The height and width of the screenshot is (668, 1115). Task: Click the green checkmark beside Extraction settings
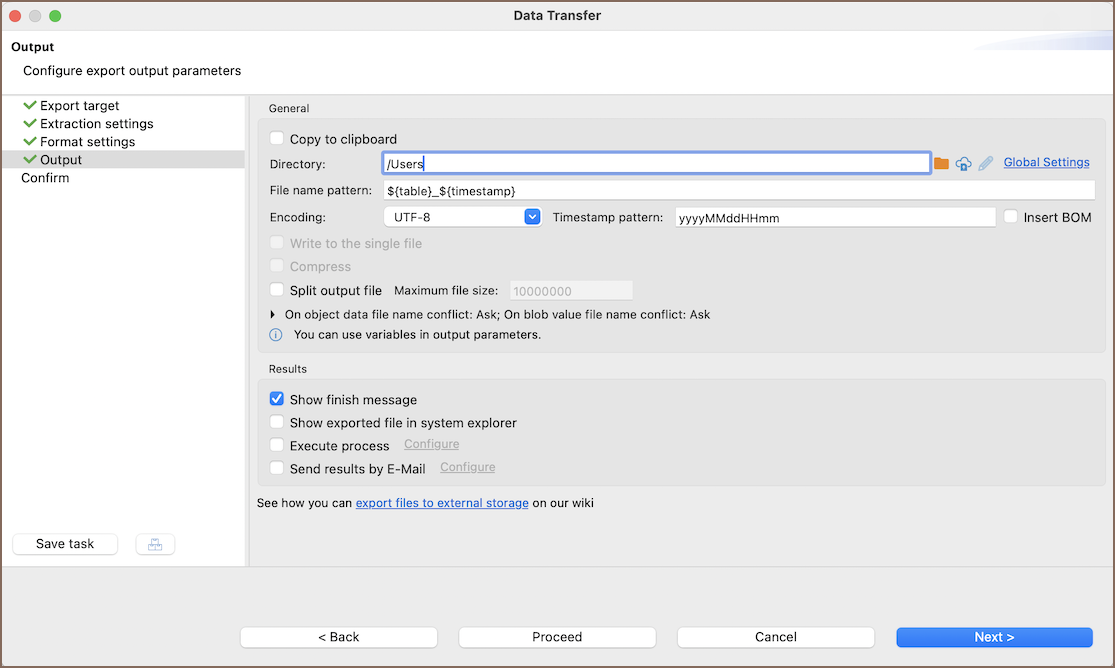click(30, 123)
